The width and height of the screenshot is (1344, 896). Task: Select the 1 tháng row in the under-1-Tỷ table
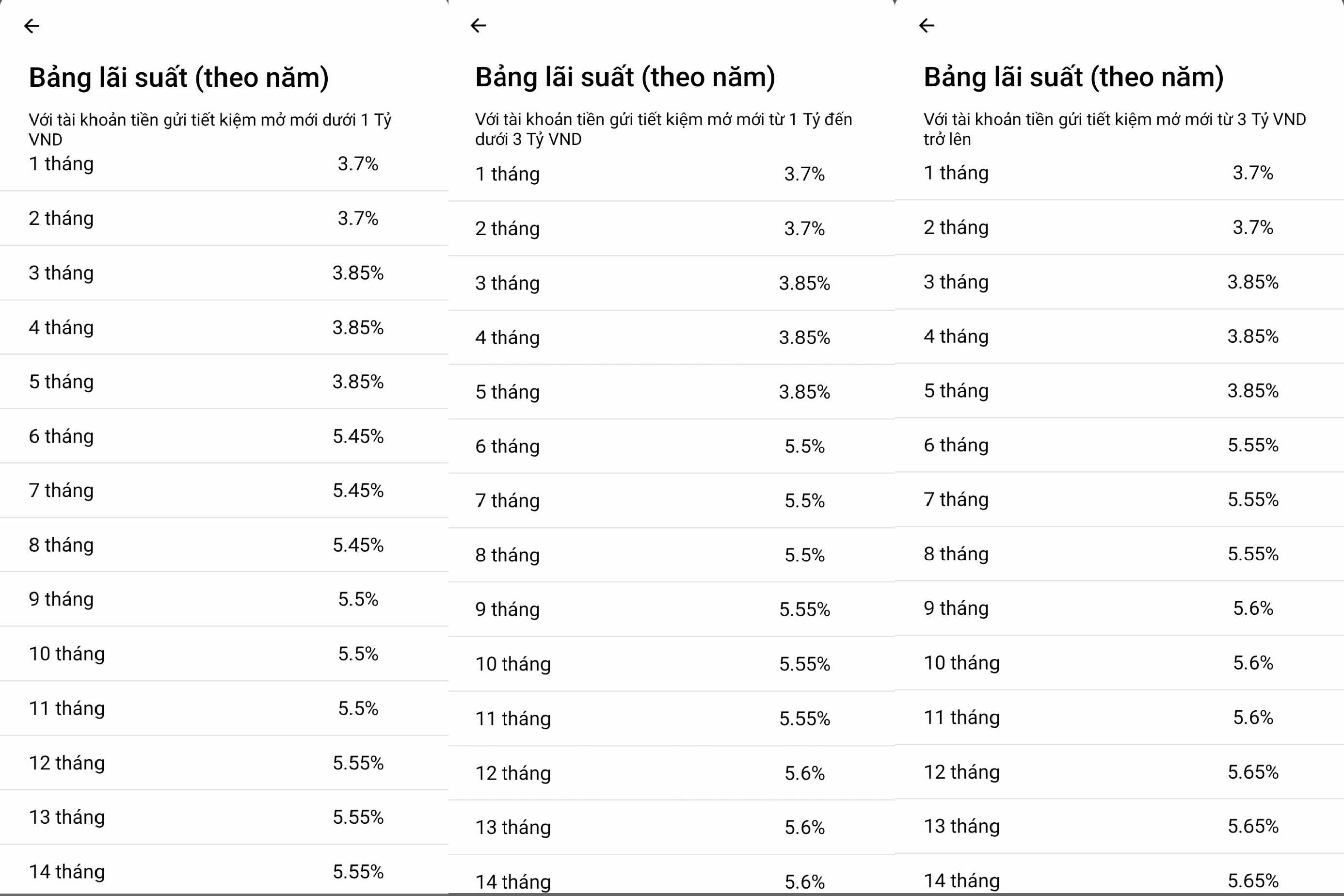(223, 164)
